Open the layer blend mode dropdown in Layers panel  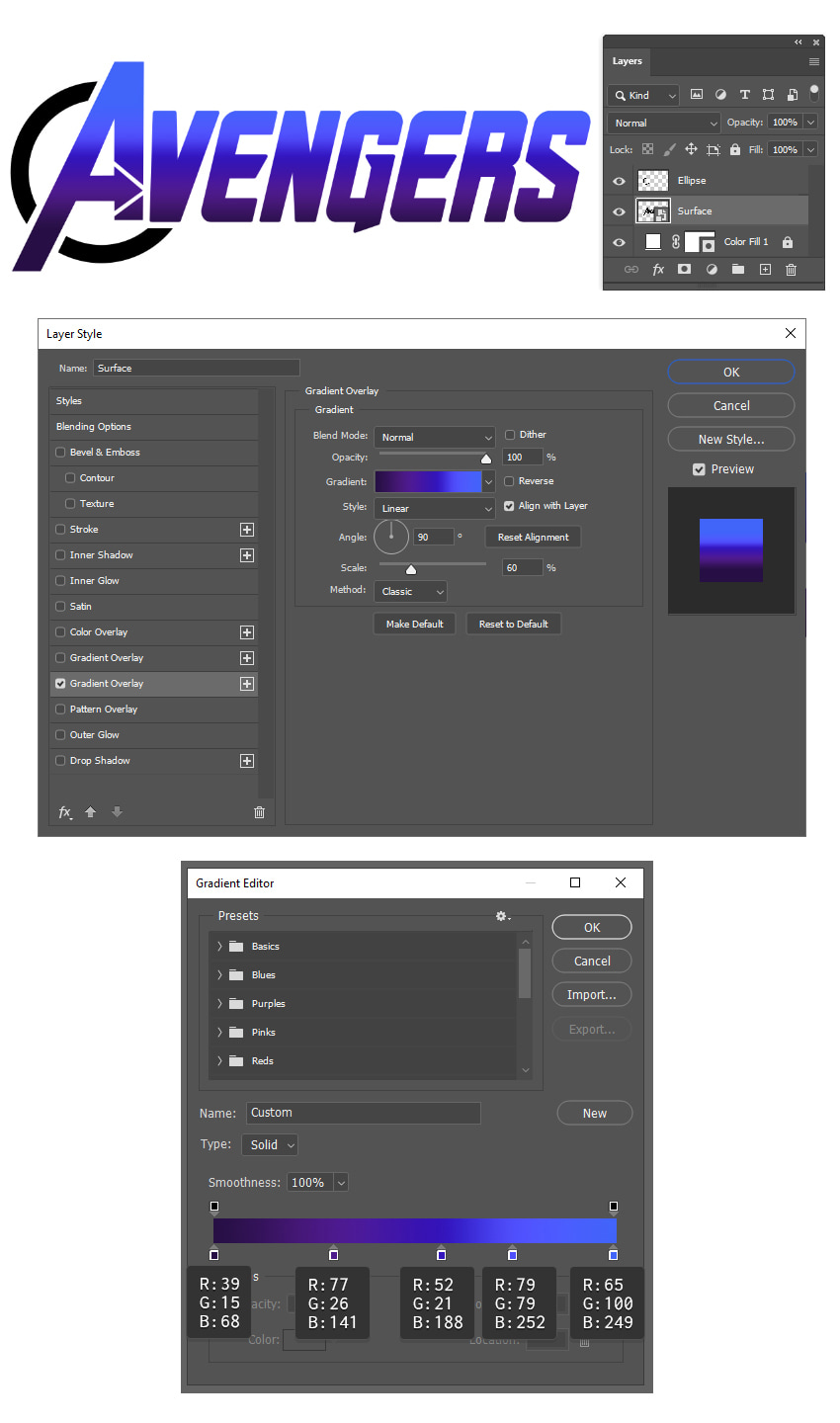[x=663, y=123]
